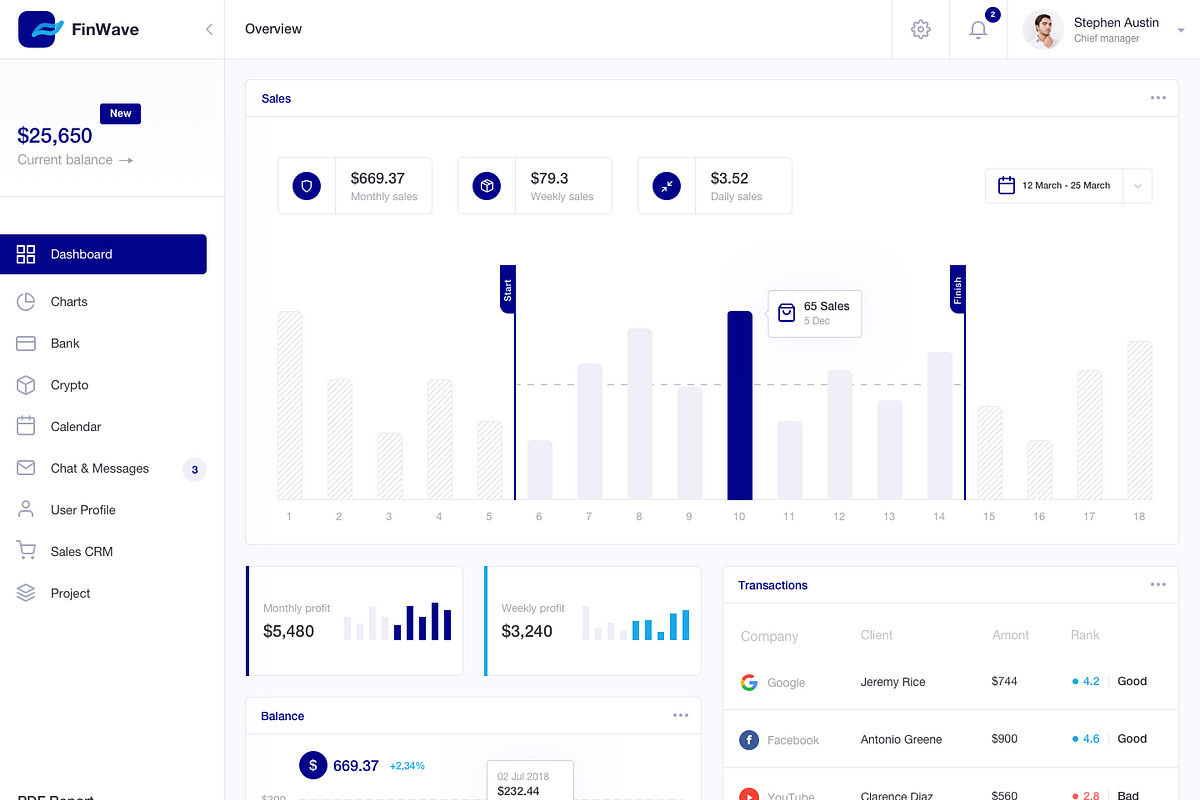Screen dimensions: 1200x800
Task: Open settings via the gear icon
Action: (x=921, y=29)
